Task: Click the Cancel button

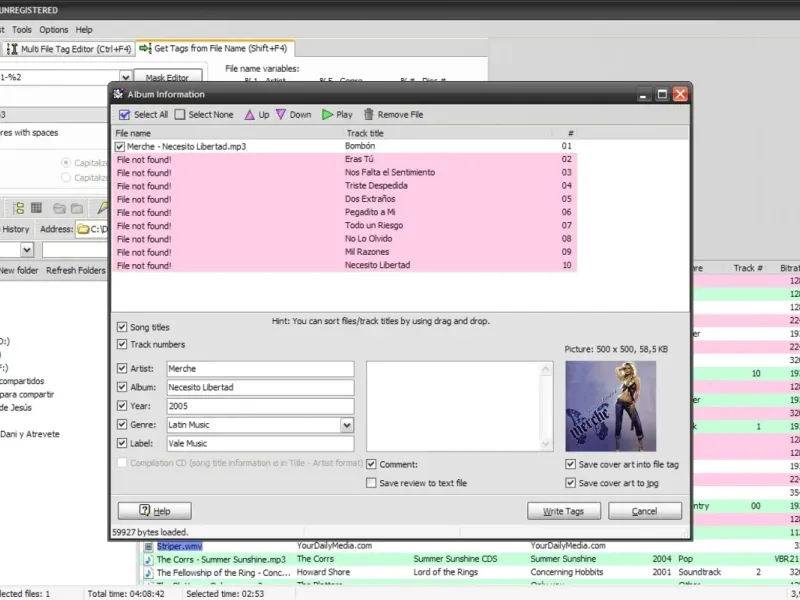Action: click(x=645, y=511)
